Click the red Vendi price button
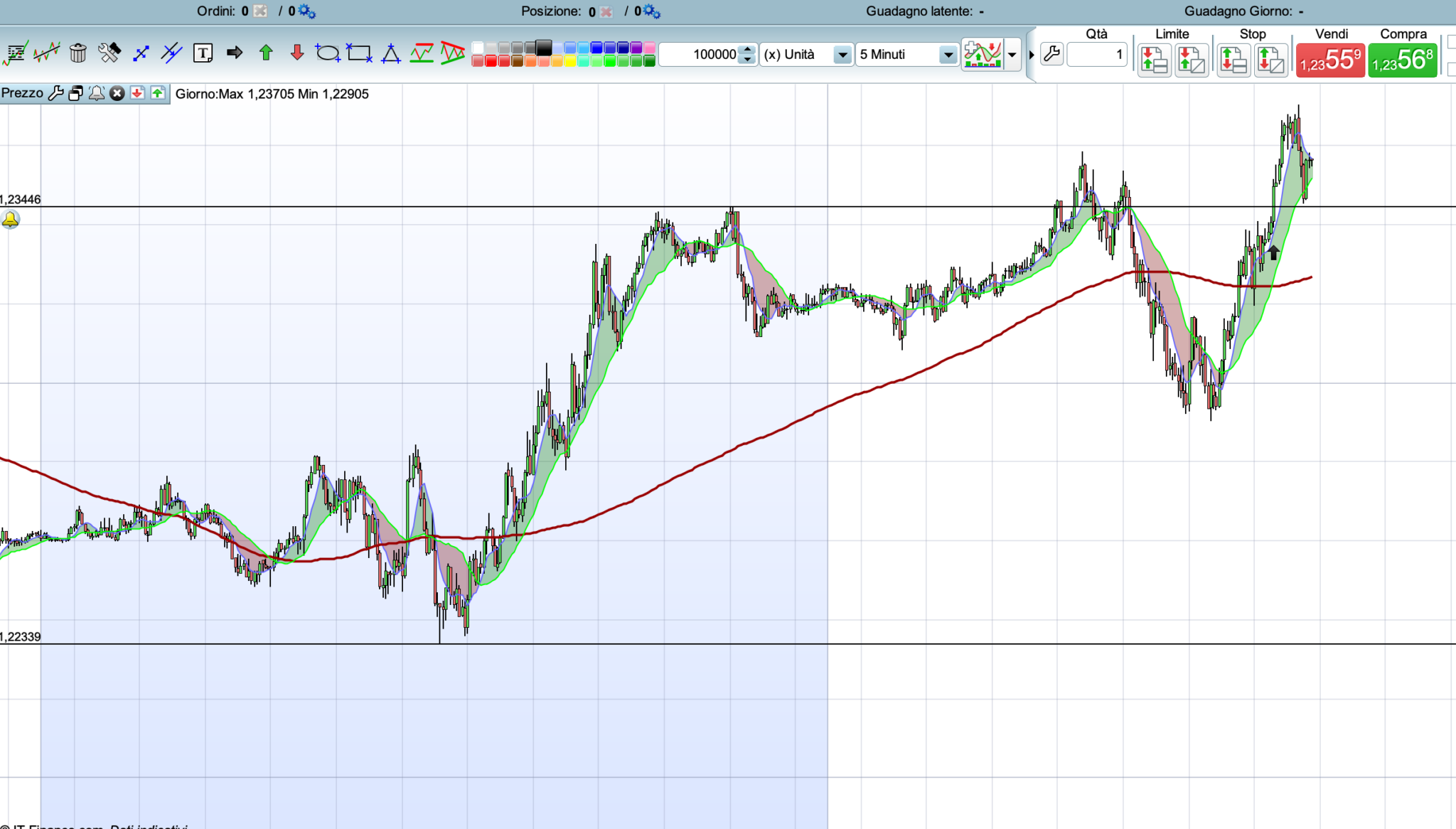Screen dimensions: 1456x829 pos(1330,60)
